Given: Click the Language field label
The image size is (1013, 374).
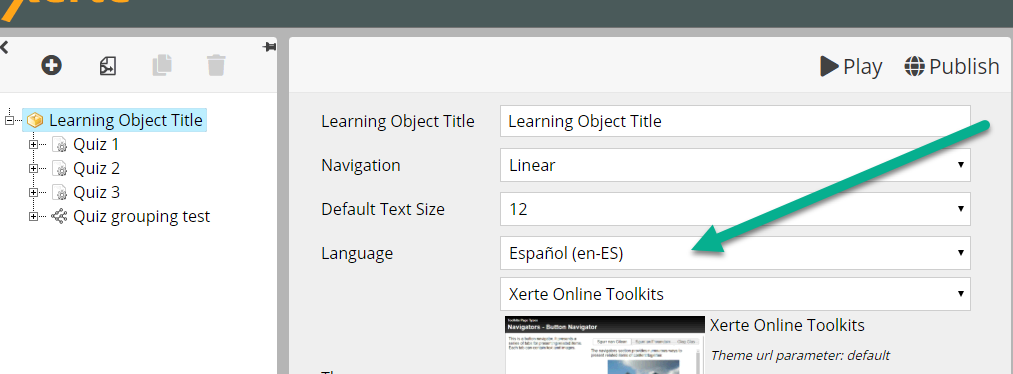Looking at the screenshot, I should click(x=357, y=253).
